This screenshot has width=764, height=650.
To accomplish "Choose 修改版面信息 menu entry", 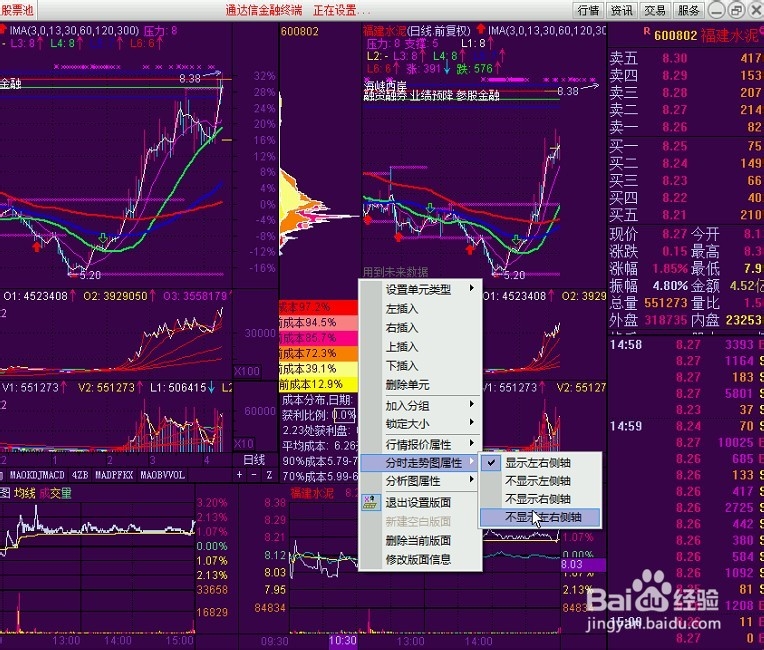I will coord(420,559).
